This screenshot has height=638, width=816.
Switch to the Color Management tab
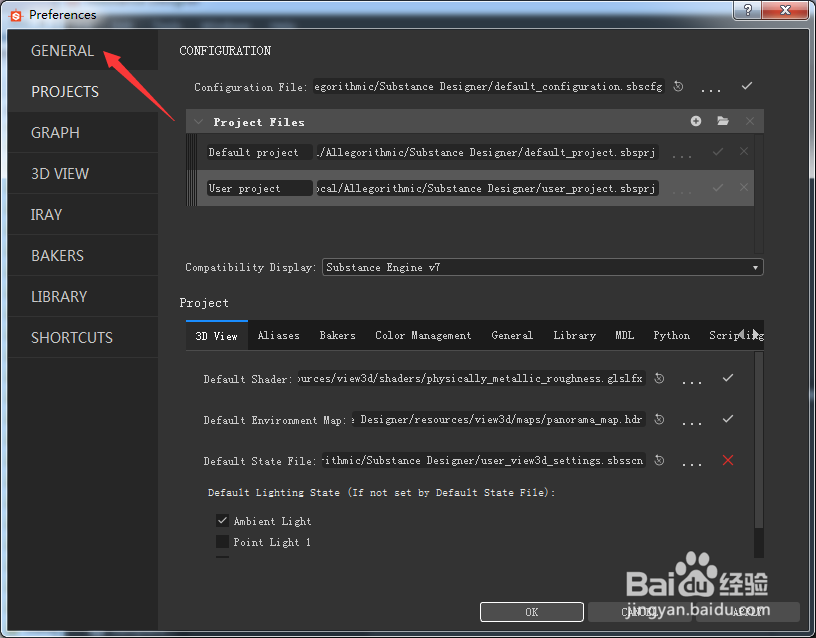pos(423,336)
